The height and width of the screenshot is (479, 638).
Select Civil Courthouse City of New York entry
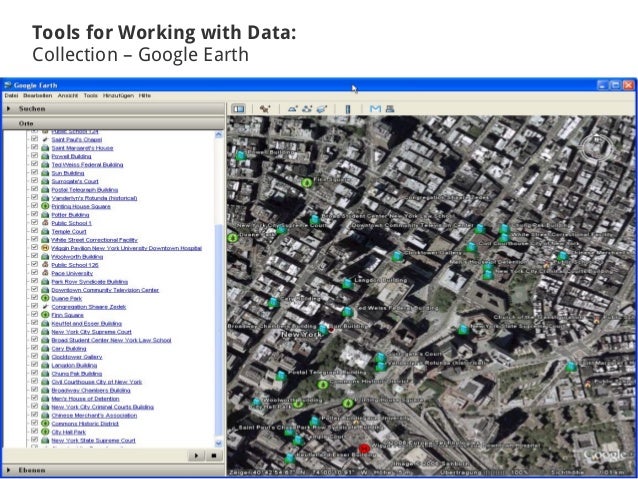97,382
